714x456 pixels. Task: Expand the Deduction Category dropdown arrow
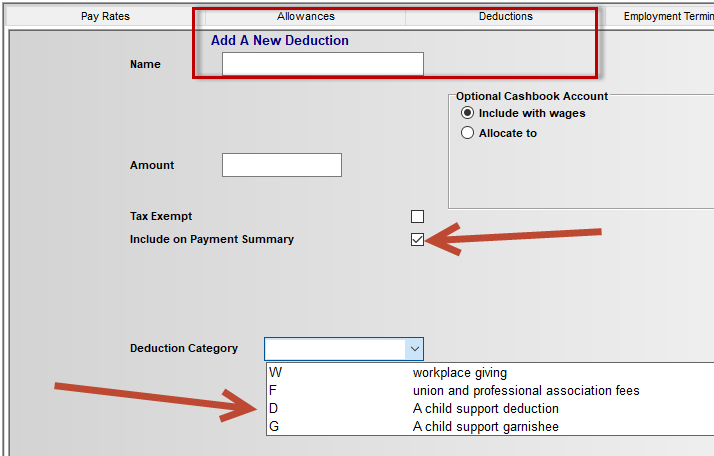tap(414, 349)
